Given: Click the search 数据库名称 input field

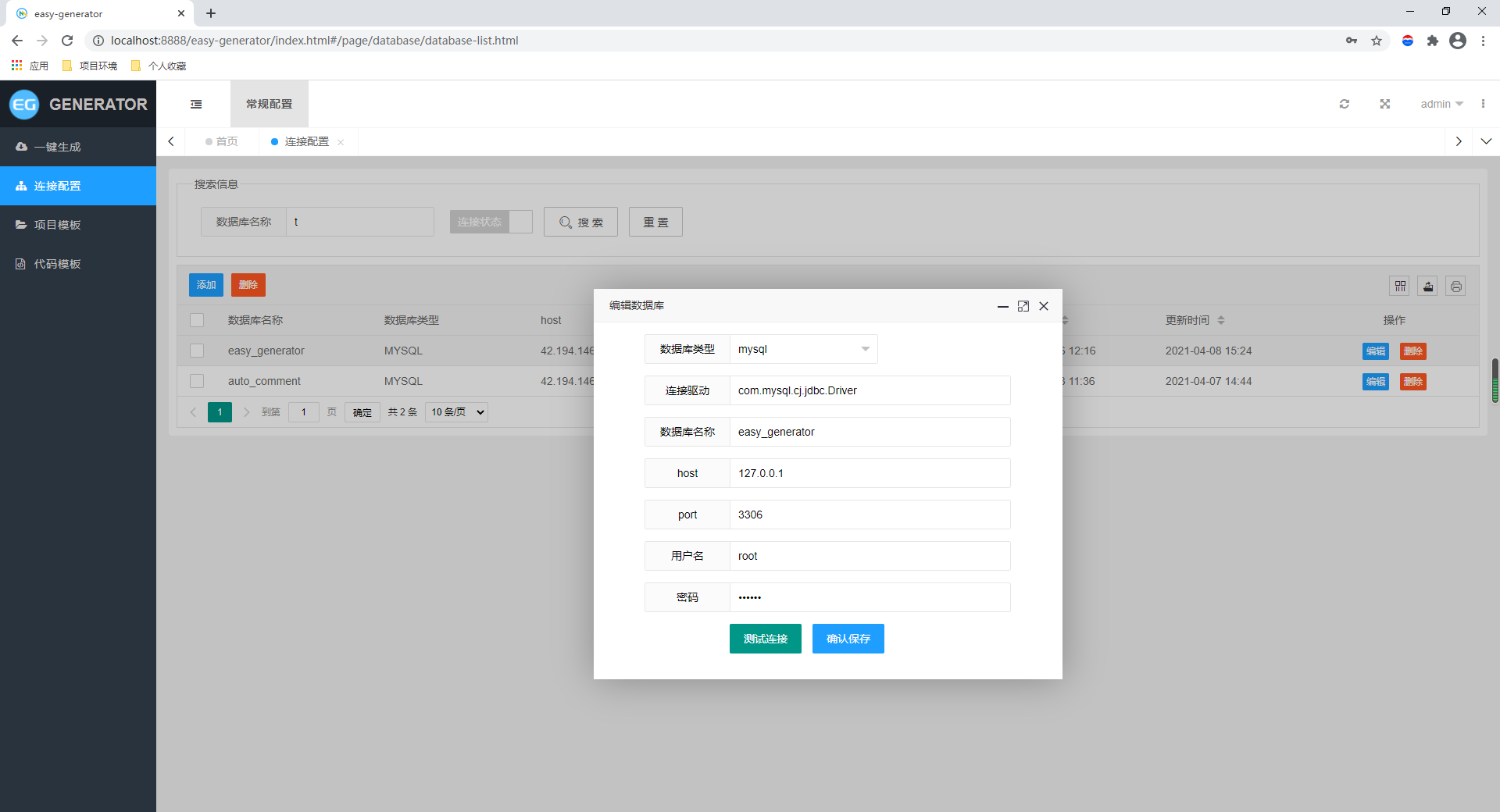Looking at the screenshot, I should [x=360, y=222].
